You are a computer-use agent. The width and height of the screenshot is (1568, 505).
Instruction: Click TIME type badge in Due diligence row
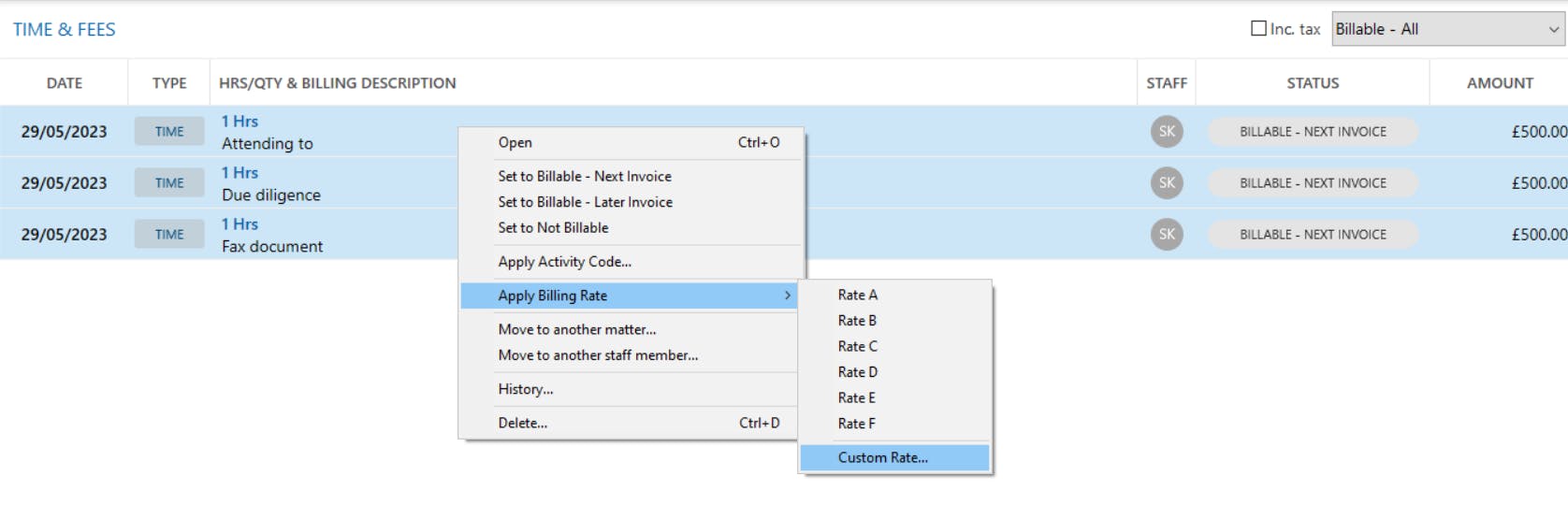point(169,183)
